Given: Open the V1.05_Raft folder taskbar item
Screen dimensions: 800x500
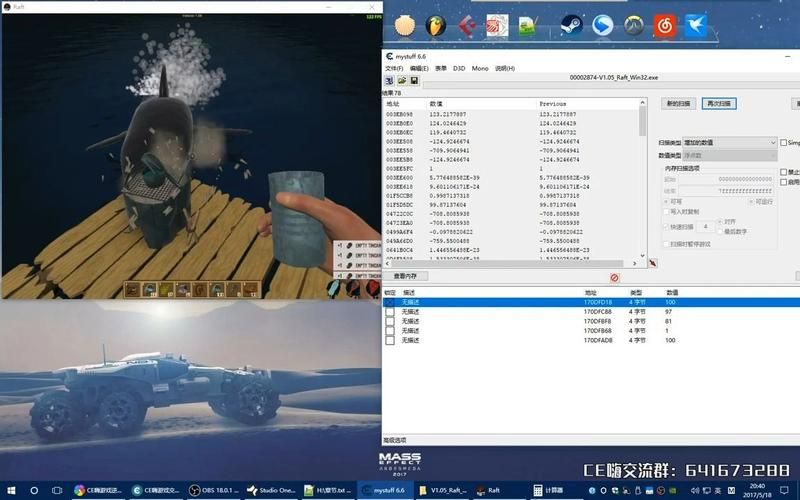Looking at the screenshot, I should click(x=443, y=490).
